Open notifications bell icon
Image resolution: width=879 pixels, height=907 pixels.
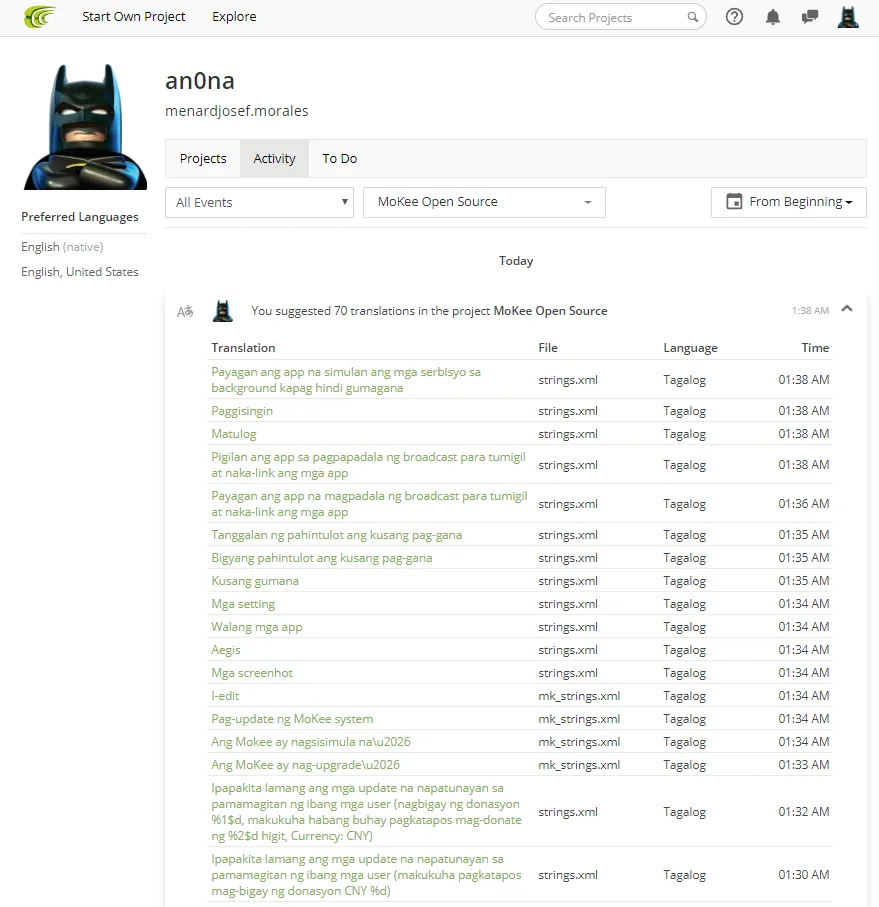click(773, 17)
